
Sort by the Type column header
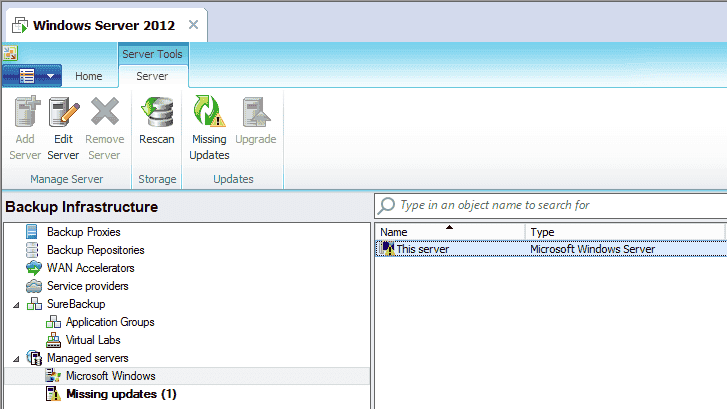pyautogui.click(x=625, y=231)
